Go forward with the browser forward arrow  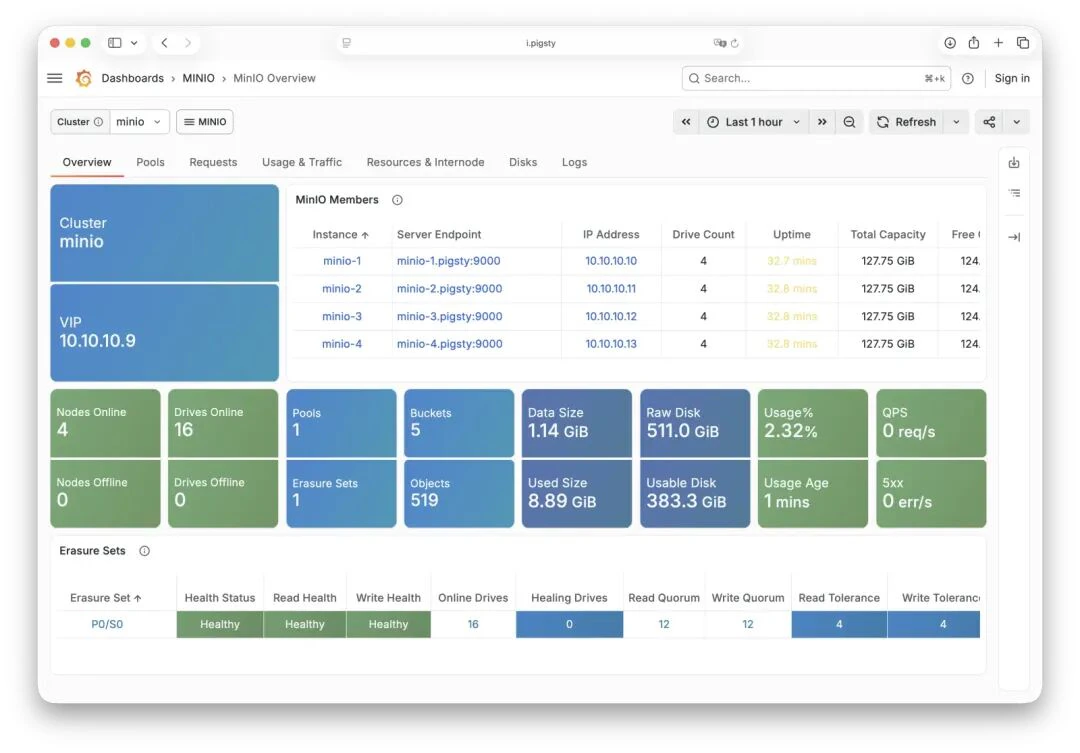(188, 43)
